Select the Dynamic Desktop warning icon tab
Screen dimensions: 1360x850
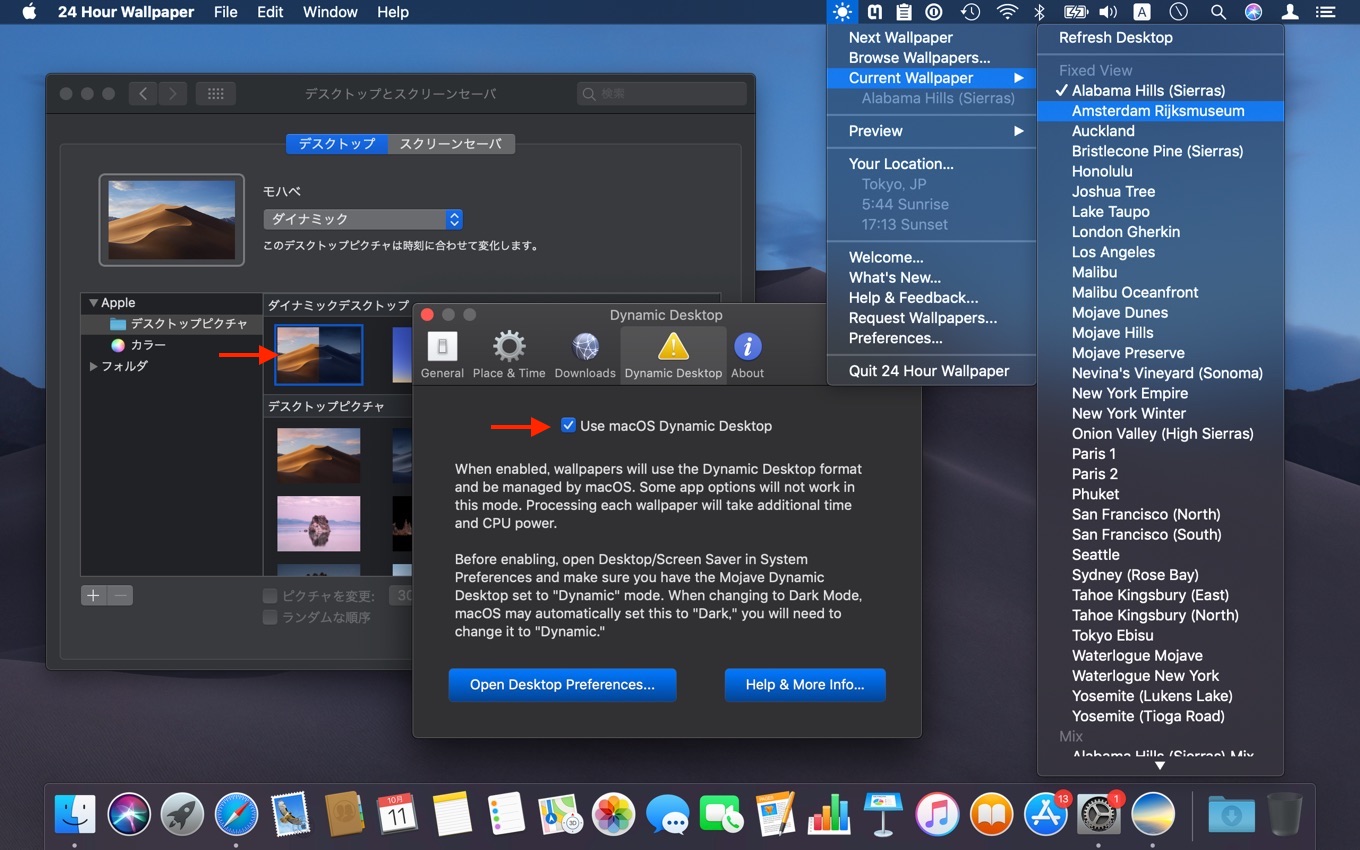[673, 356]
